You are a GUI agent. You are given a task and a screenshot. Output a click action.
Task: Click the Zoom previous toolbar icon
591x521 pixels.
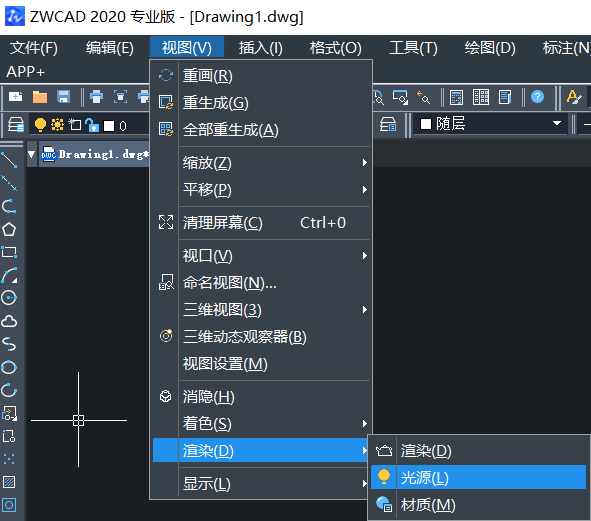point(424,97)
